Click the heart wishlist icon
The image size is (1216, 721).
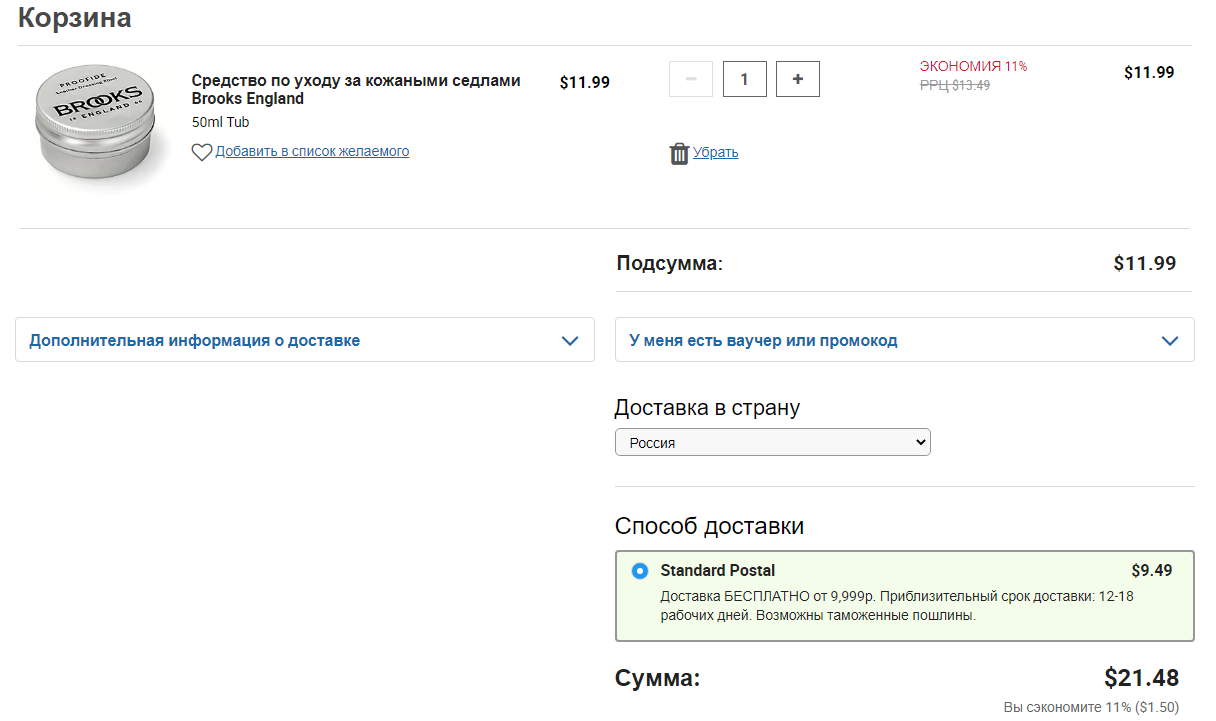[x=201, y=152]
